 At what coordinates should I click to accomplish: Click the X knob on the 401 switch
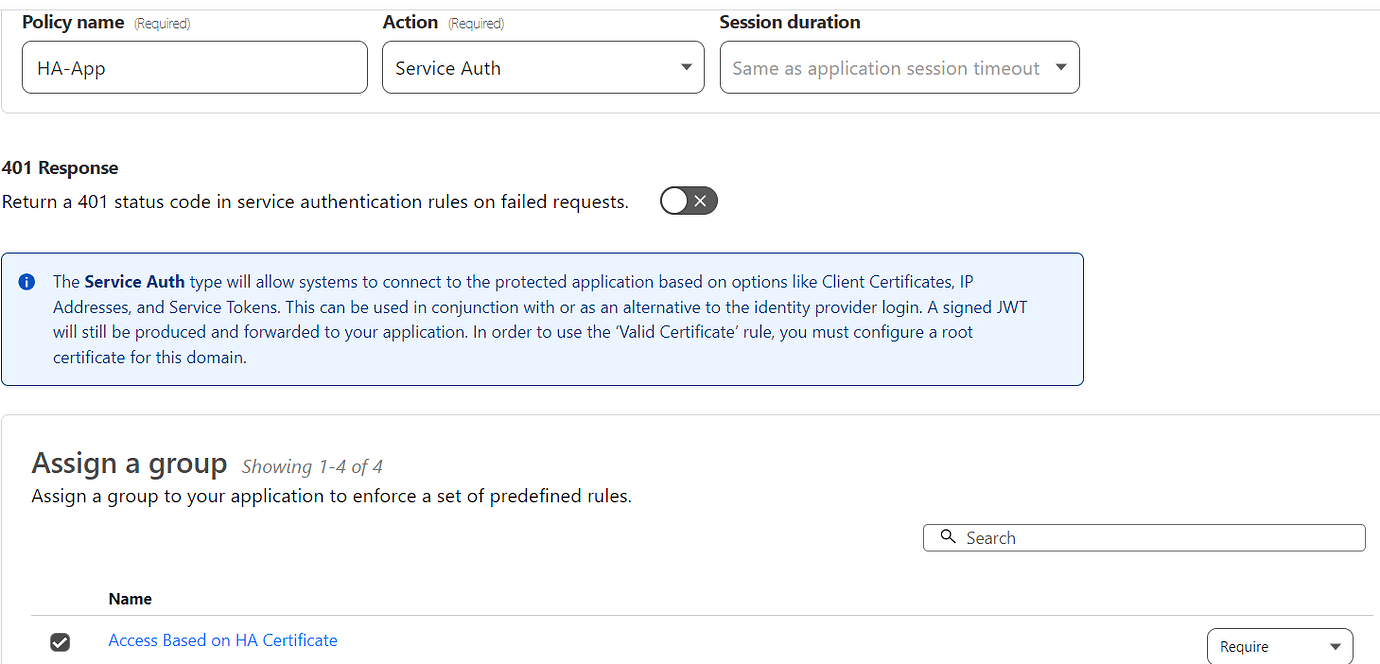pyautogui.click(x=701, y=201)
